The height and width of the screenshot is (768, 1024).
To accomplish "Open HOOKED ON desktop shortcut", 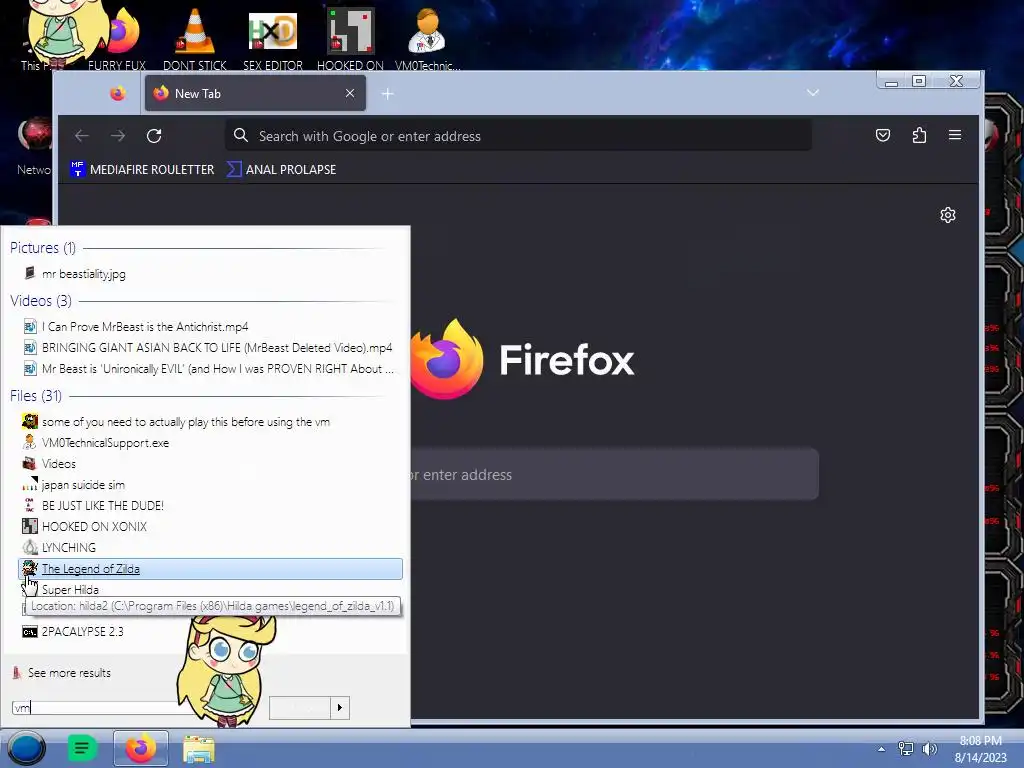I will tap(350, 38).
